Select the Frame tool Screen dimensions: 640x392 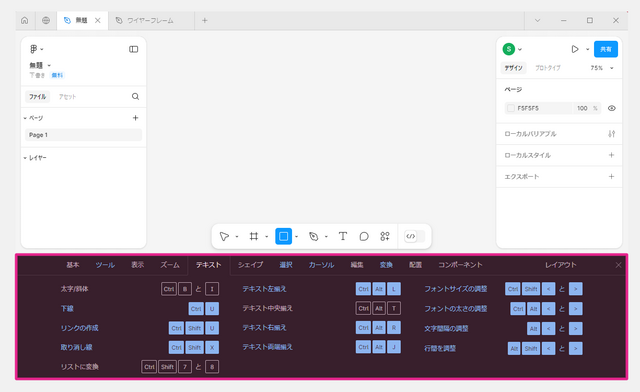(x=253, y=236)
